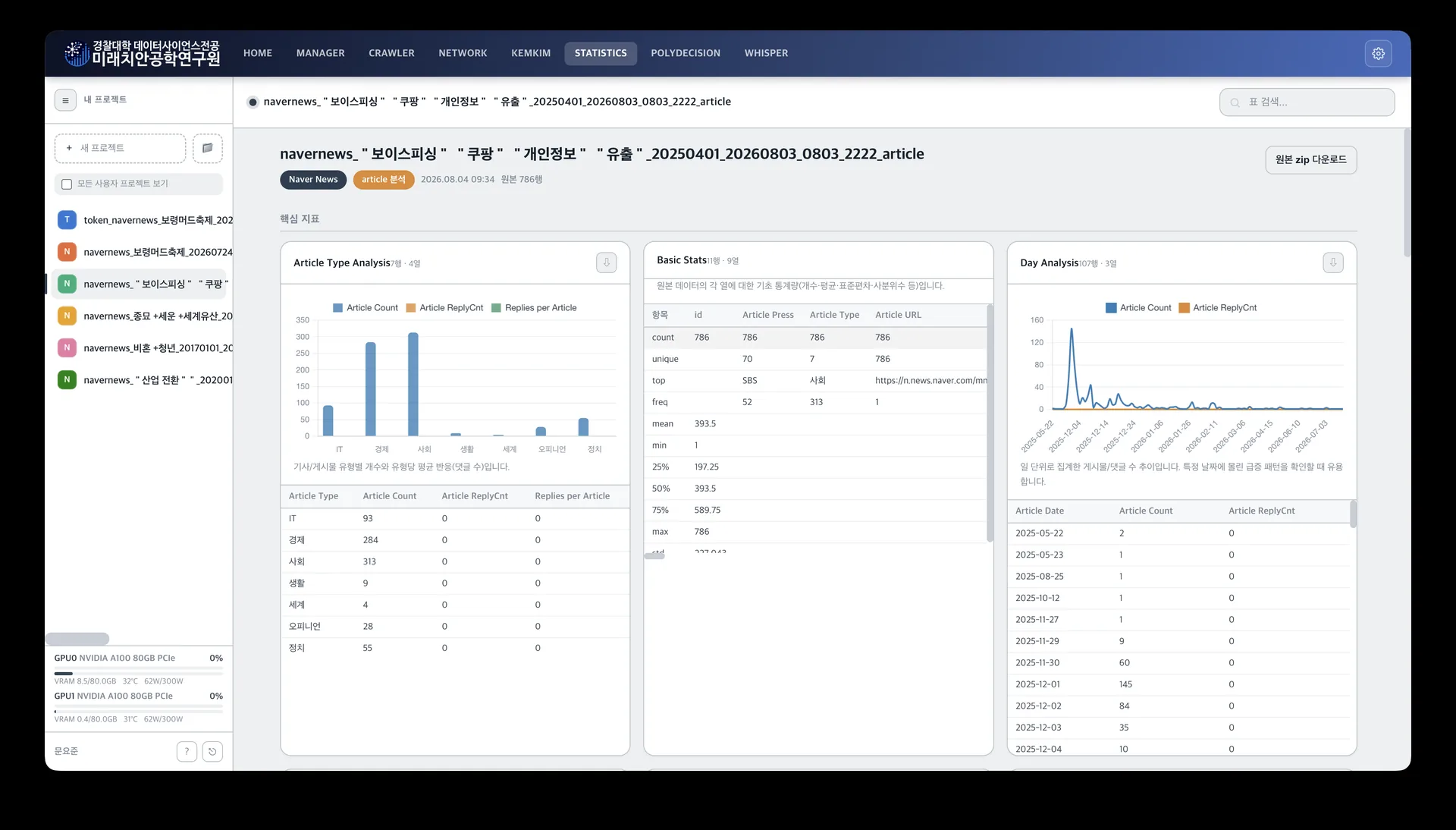Click Article Press column header in Basic Stats
The width and height of the screenshot is (1456, 830).
[767, 315]
